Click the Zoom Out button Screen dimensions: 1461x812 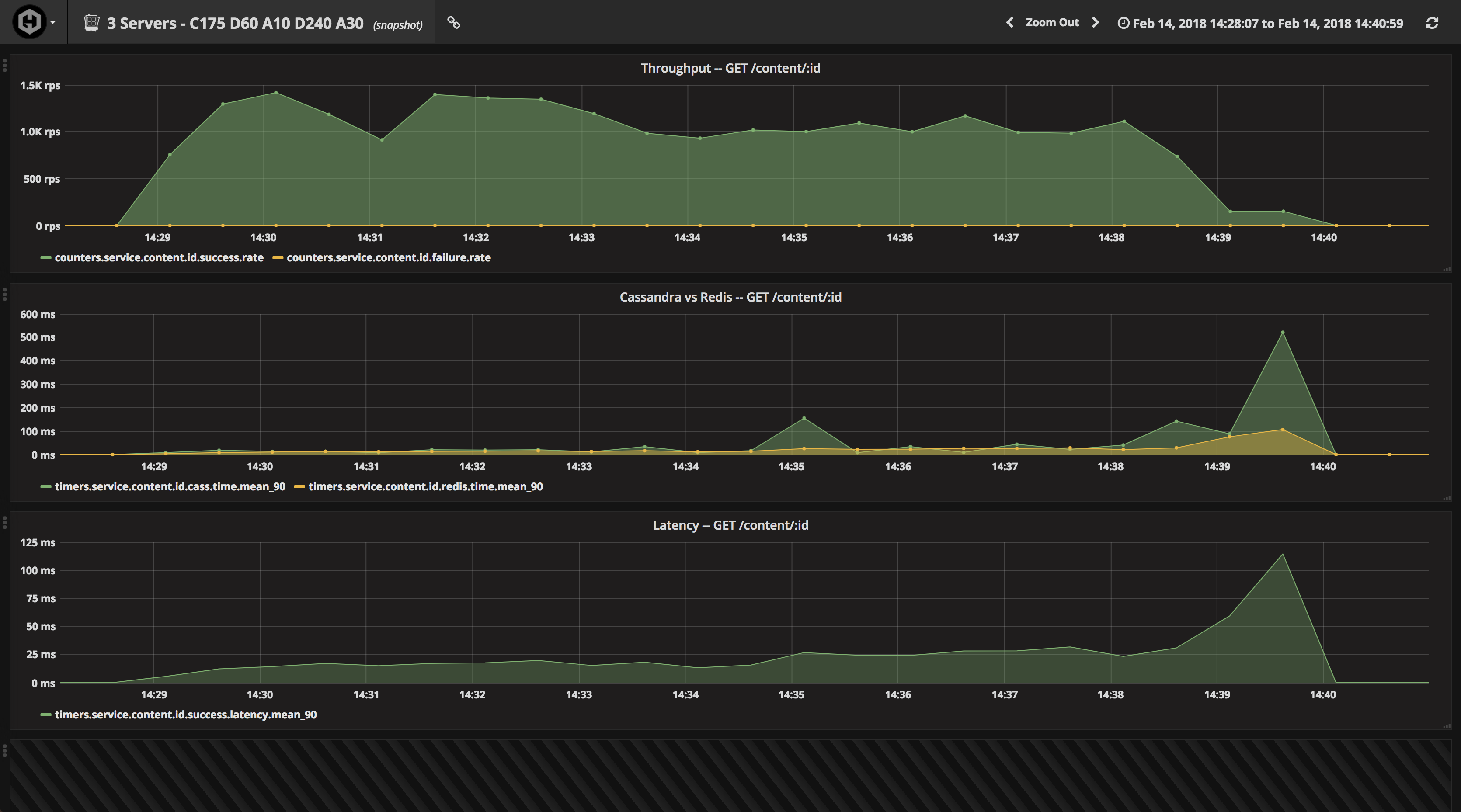(x=1052, y=22)
